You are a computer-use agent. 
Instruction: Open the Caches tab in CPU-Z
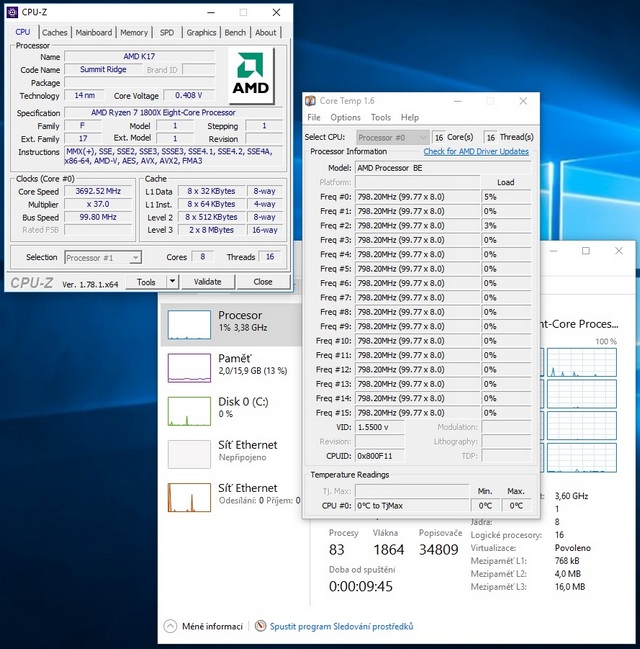54,32
